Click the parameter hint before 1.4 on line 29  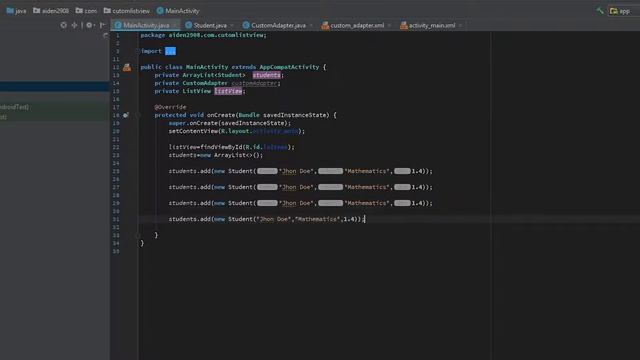coord(402,203)
